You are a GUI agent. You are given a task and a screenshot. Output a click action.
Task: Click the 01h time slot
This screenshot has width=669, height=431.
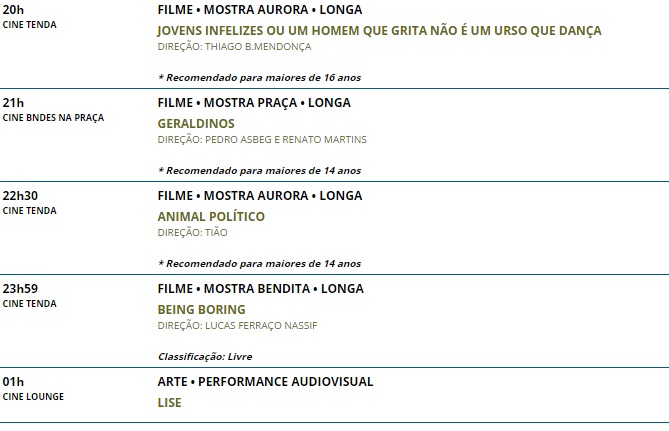coord(14,381)
